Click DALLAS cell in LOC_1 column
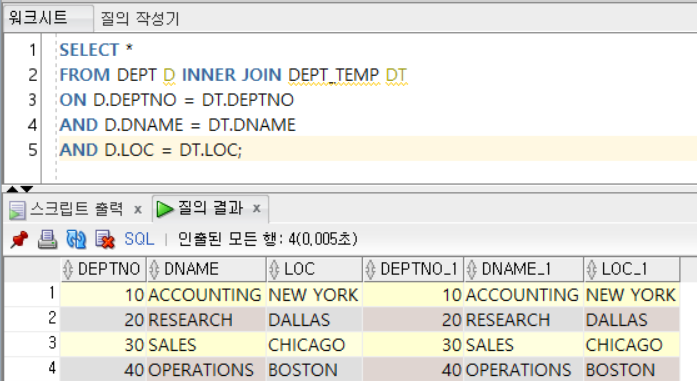Screen dimensions: 697x381 point(632,320)
